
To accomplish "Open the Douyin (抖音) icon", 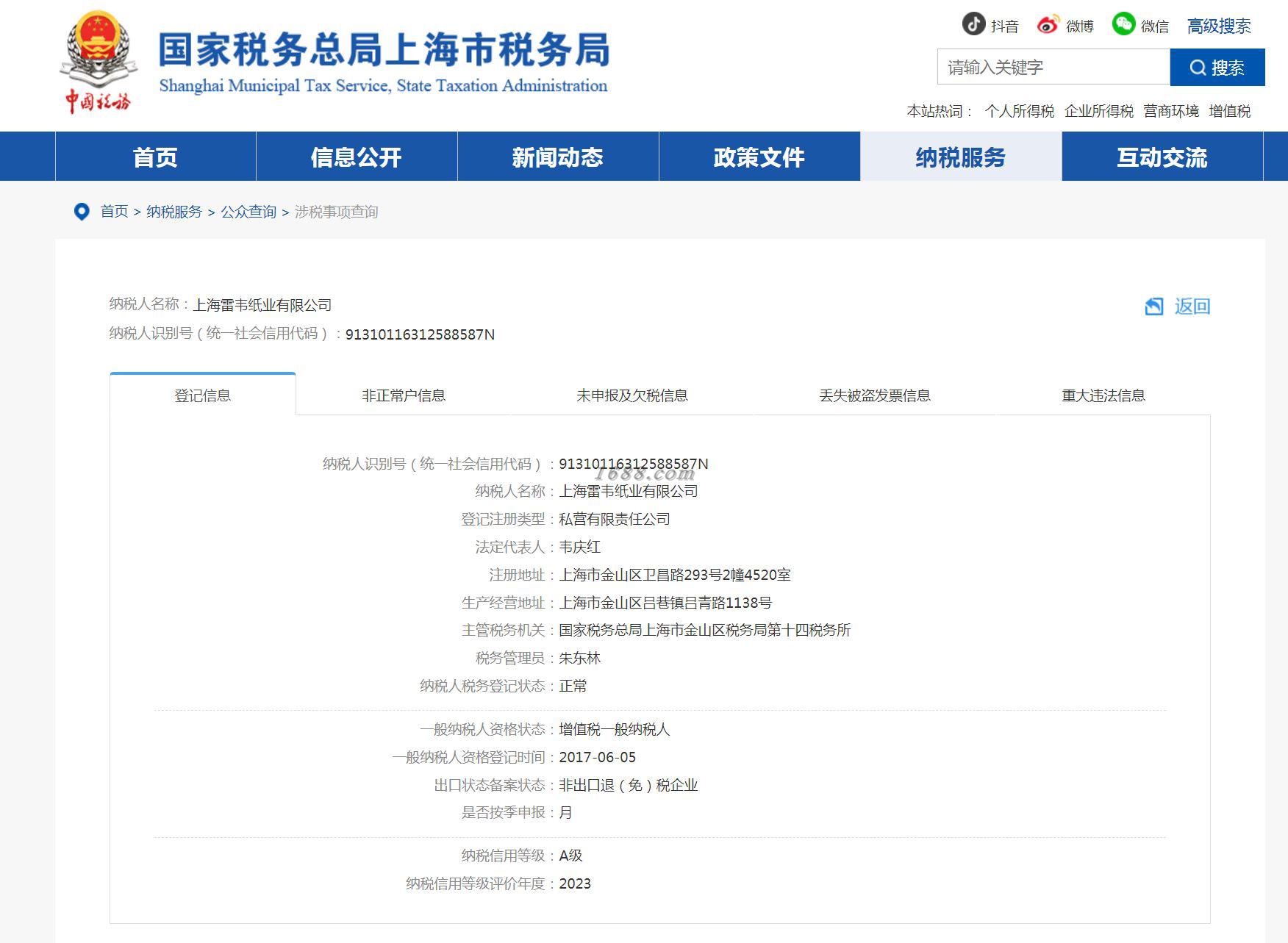I will tap(973, 24).
